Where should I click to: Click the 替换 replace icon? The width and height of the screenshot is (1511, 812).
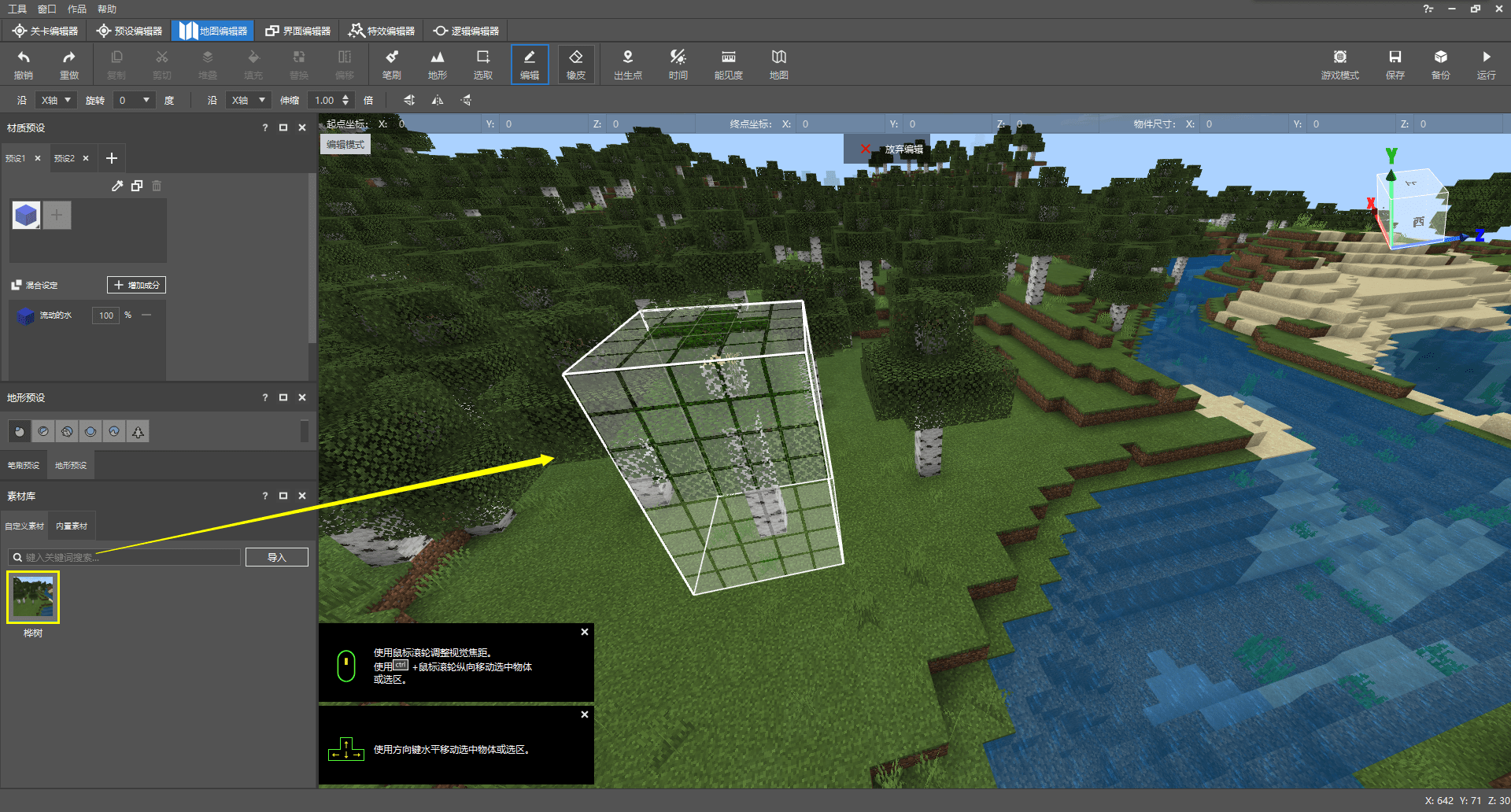[x=299, y=64]
